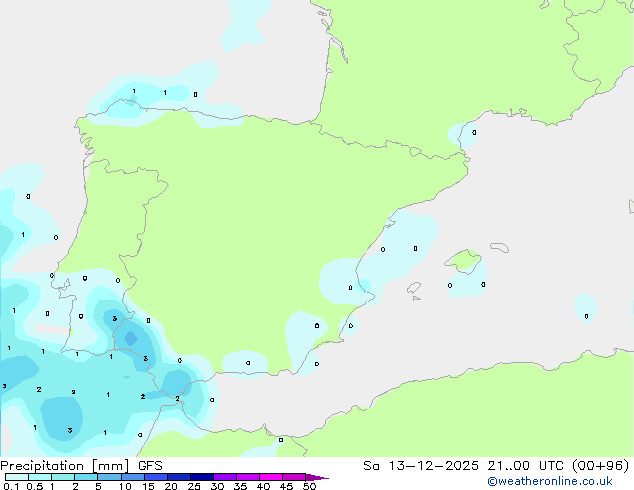Screen dimensions: 634x490
Task: Click the '50' legend scale label
Action: click(x=310, y=486)
